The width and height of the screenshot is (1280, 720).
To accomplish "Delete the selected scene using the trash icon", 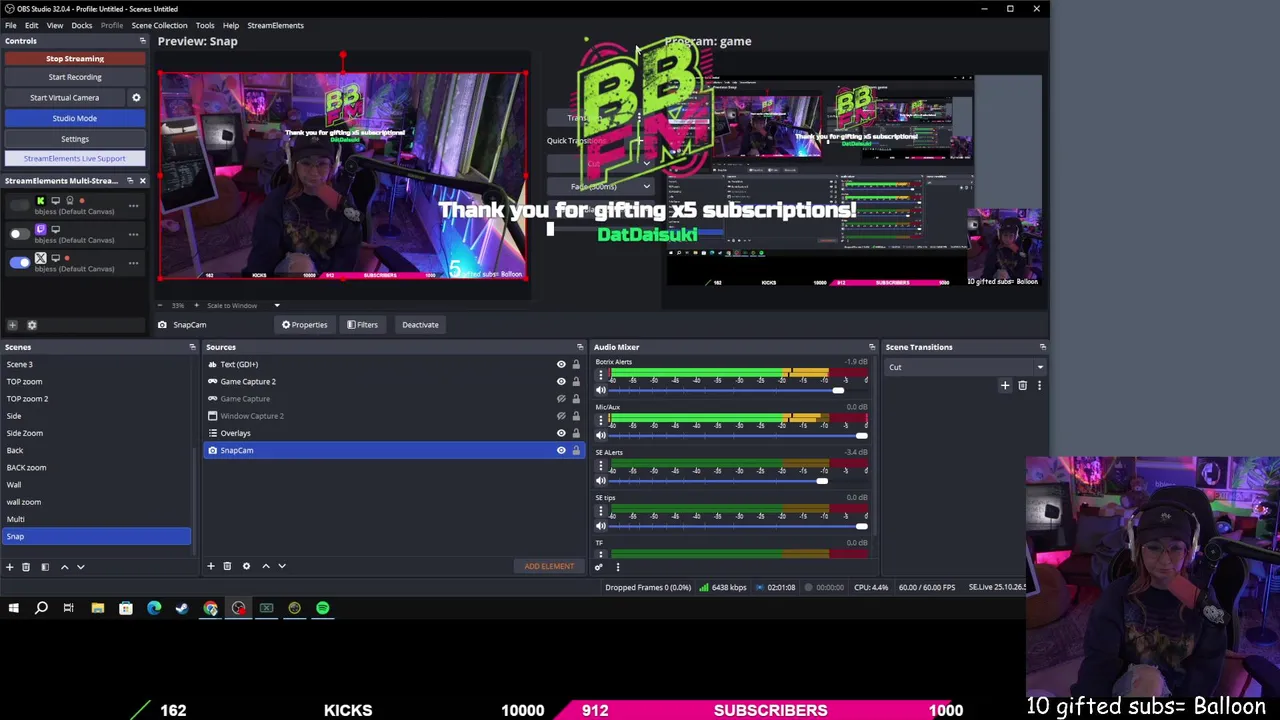I will tap(27, 567).
